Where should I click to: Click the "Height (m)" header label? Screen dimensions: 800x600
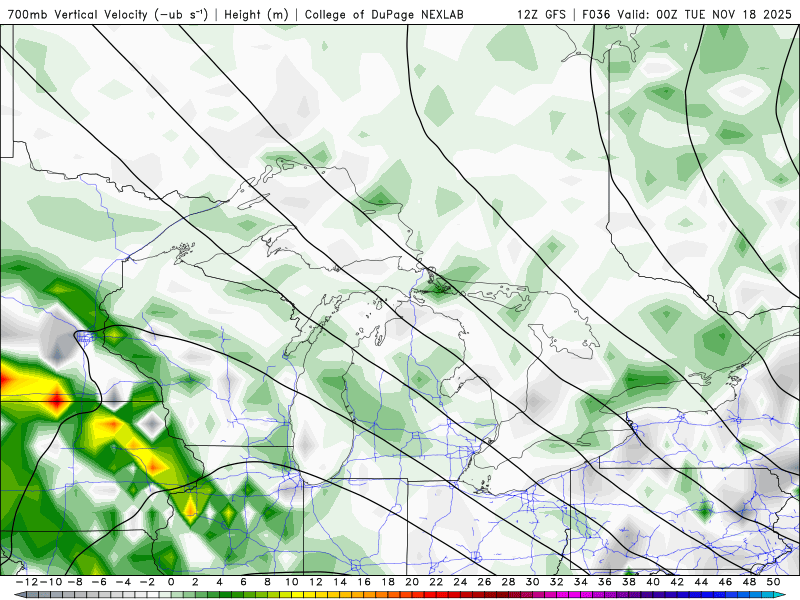pos(256,14)
